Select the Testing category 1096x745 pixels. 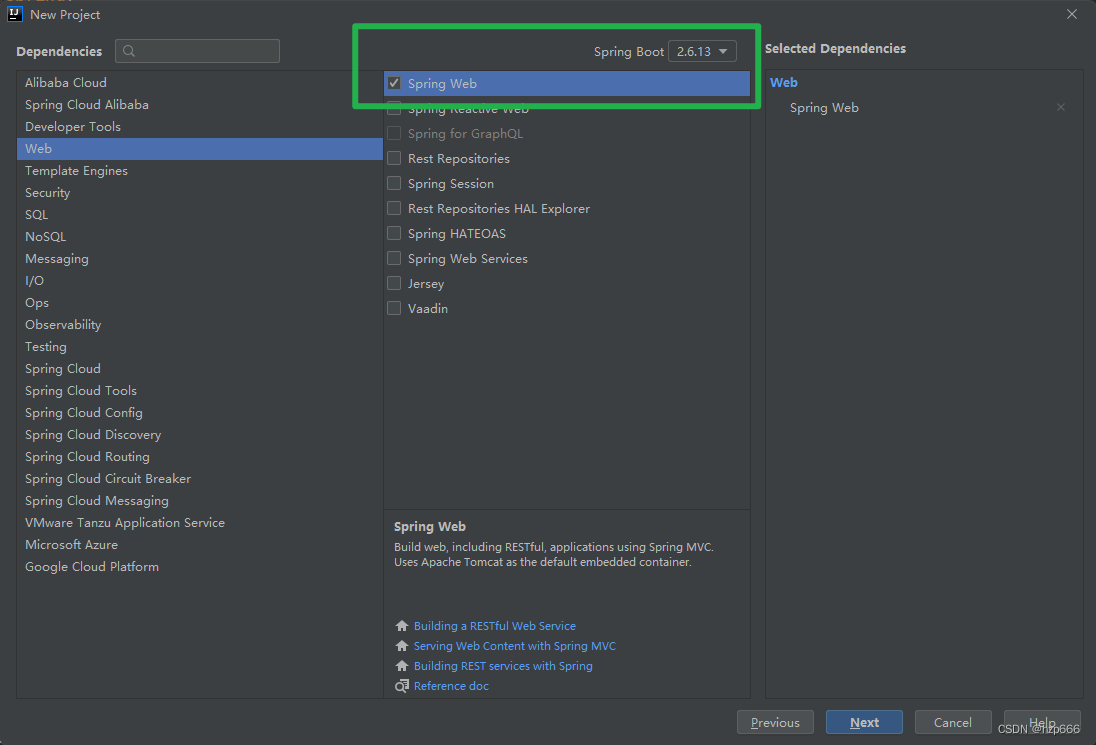[x=200, y=347]
